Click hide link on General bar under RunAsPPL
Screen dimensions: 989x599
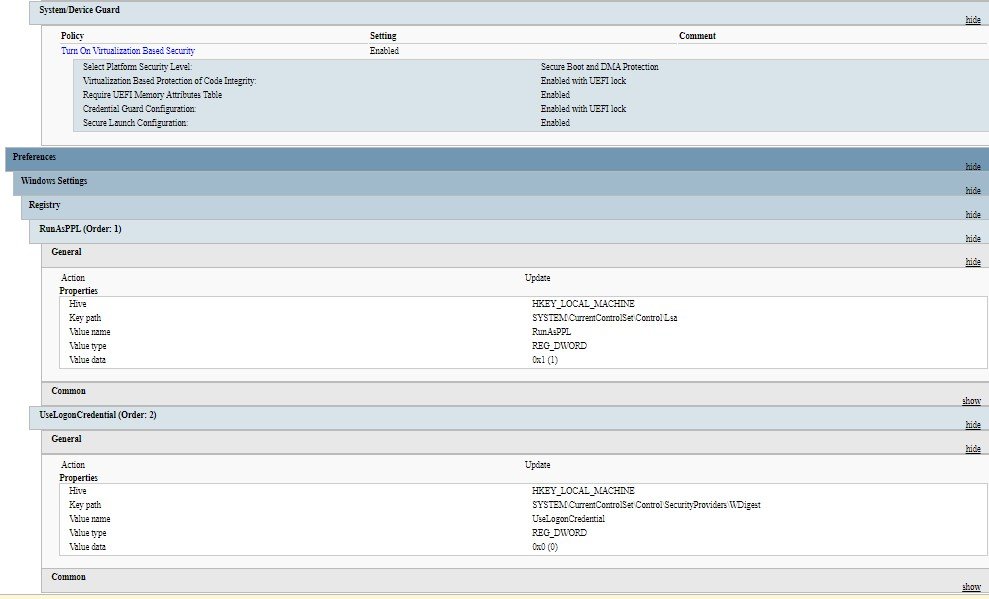coord(973,262)
